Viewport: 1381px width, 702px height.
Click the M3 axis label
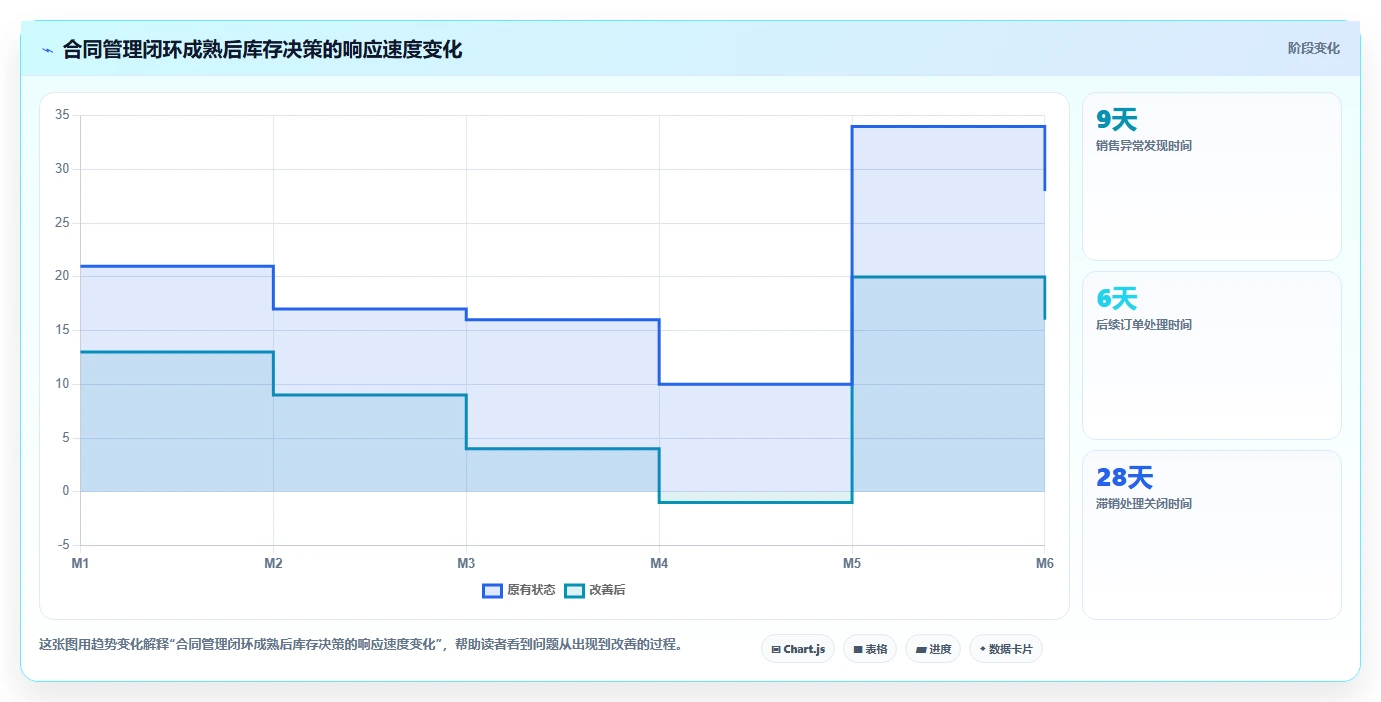466,563
